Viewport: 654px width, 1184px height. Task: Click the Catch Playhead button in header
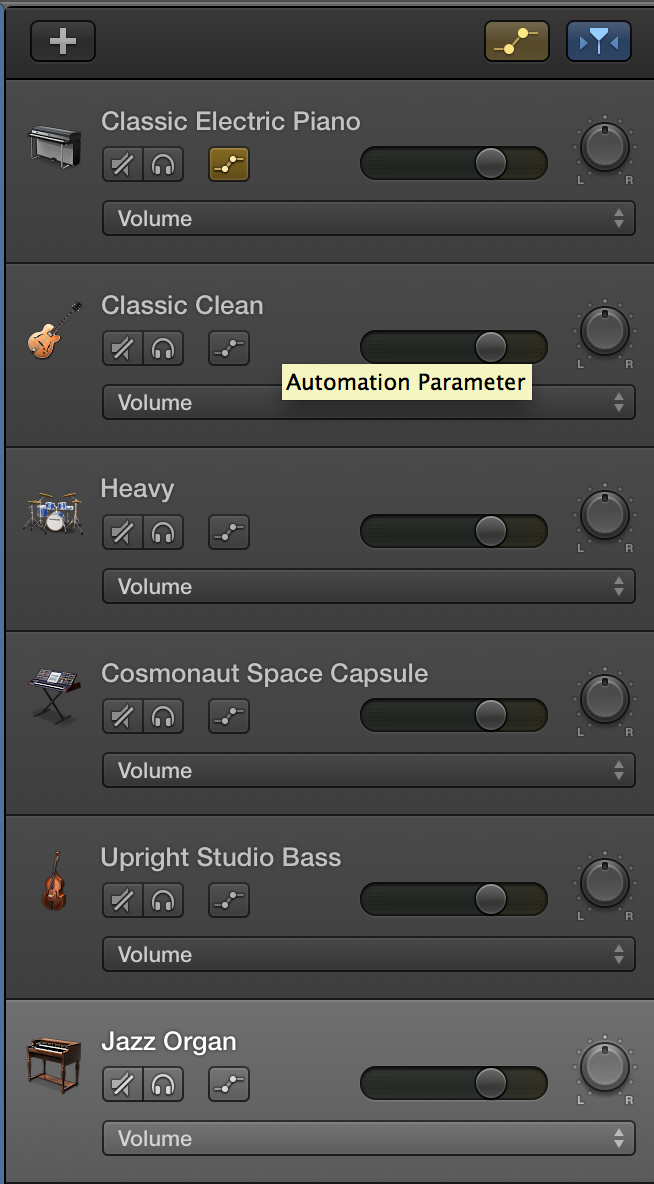point(599,41)
